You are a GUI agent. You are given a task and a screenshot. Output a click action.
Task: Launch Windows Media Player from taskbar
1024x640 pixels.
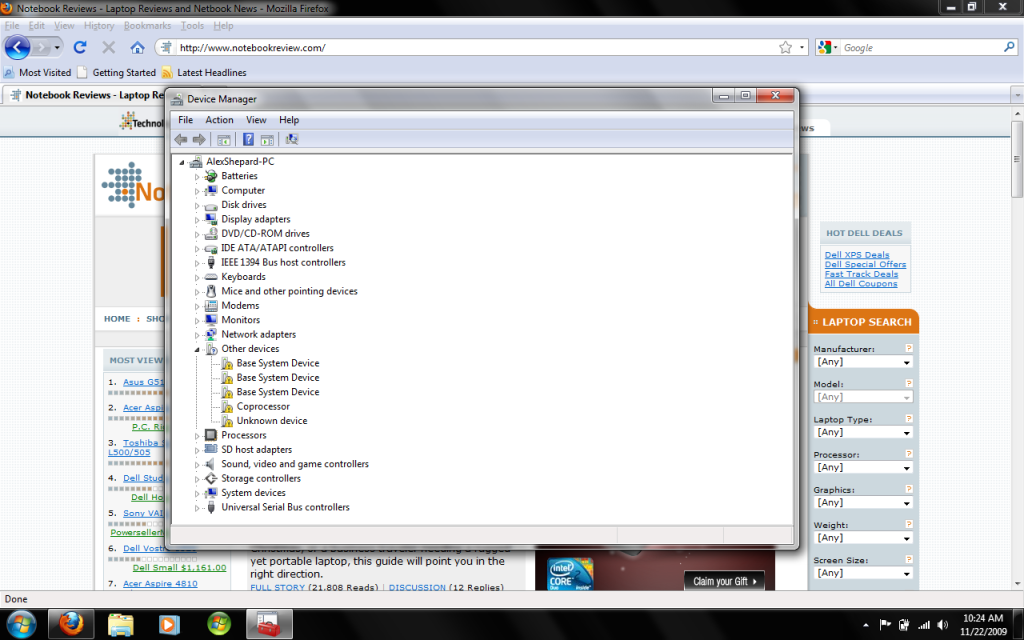point(169,624)
